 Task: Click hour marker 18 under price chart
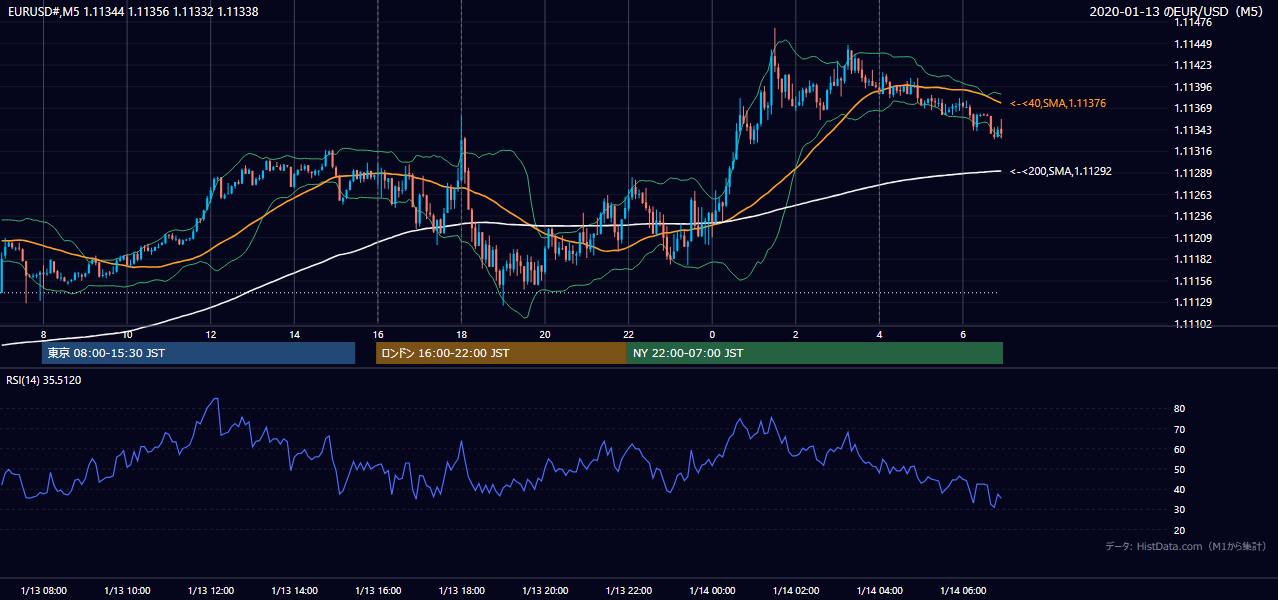pyautogui.click(x=461, y=334)
